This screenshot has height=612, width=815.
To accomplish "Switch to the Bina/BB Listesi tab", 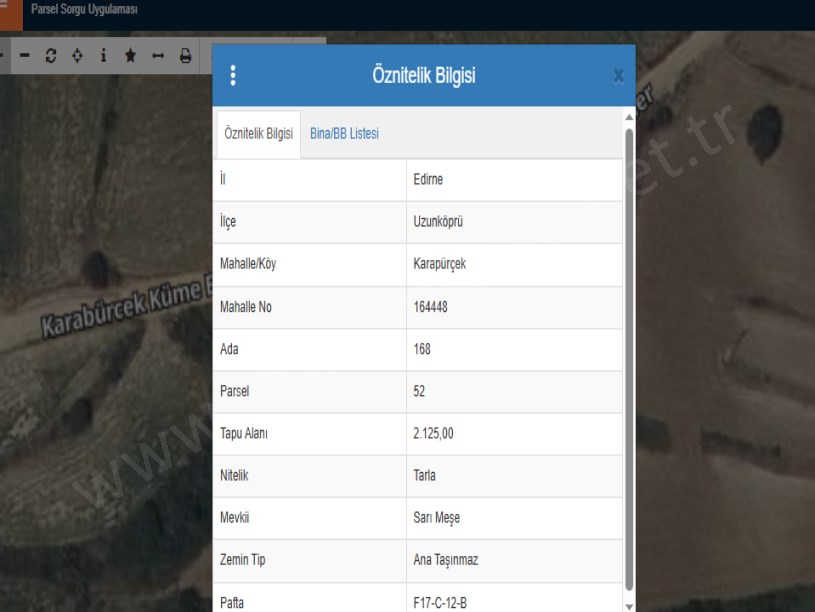I will point(344,134).
